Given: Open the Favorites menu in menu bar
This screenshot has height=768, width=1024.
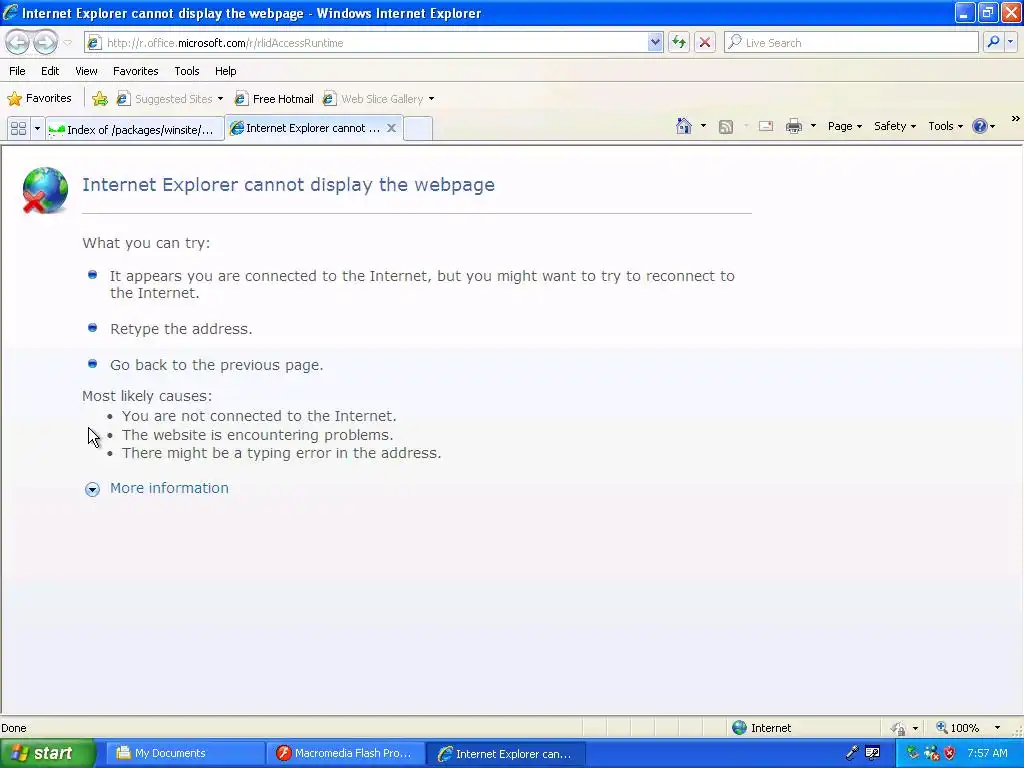Looking at the screenshot, I should tap(135, 71).
